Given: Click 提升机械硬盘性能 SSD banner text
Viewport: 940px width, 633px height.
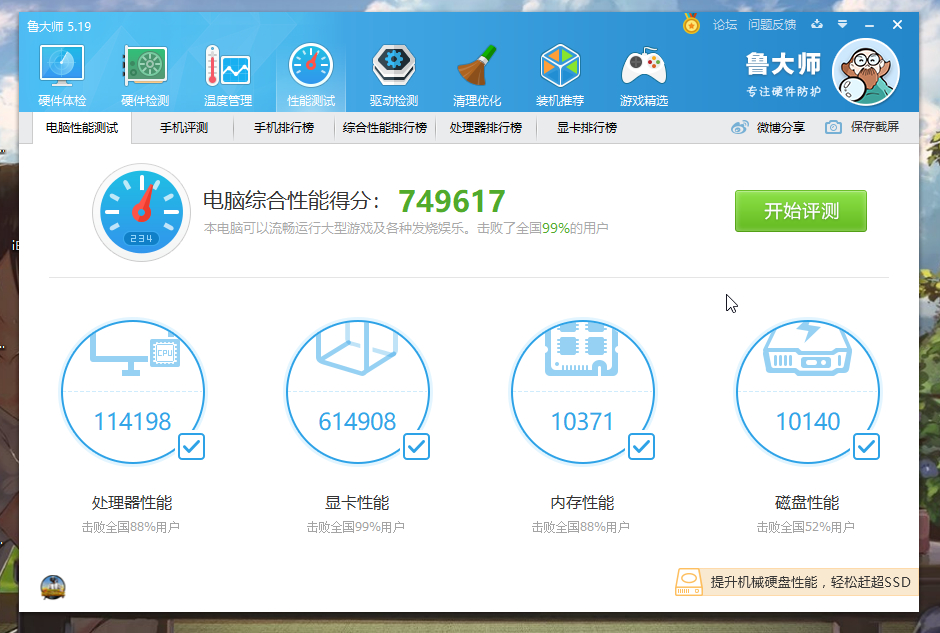Looking at the screenshot, I should 811,582.
